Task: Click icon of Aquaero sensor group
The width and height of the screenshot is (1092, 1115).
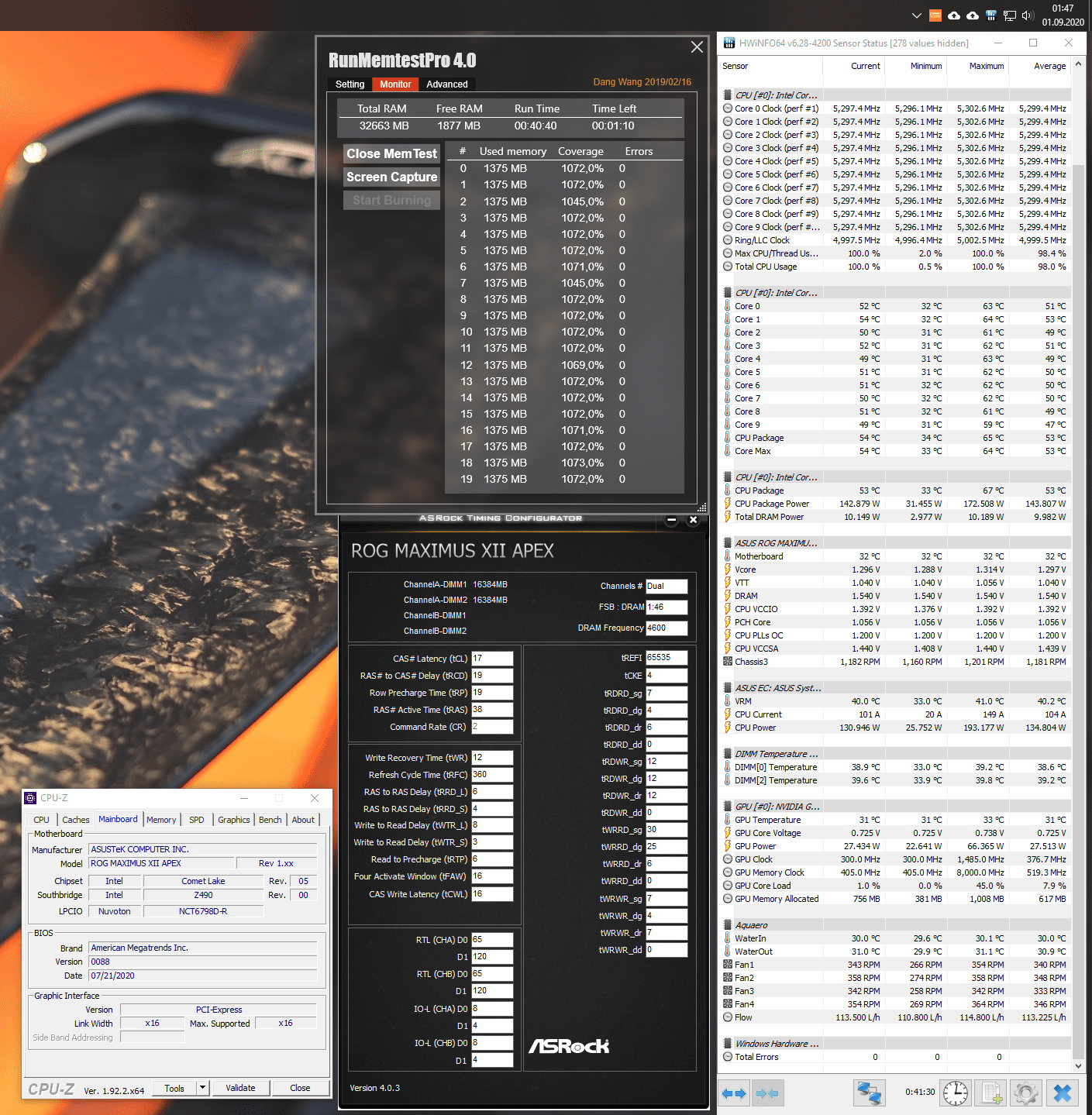Action: click(x=727, y=925)
